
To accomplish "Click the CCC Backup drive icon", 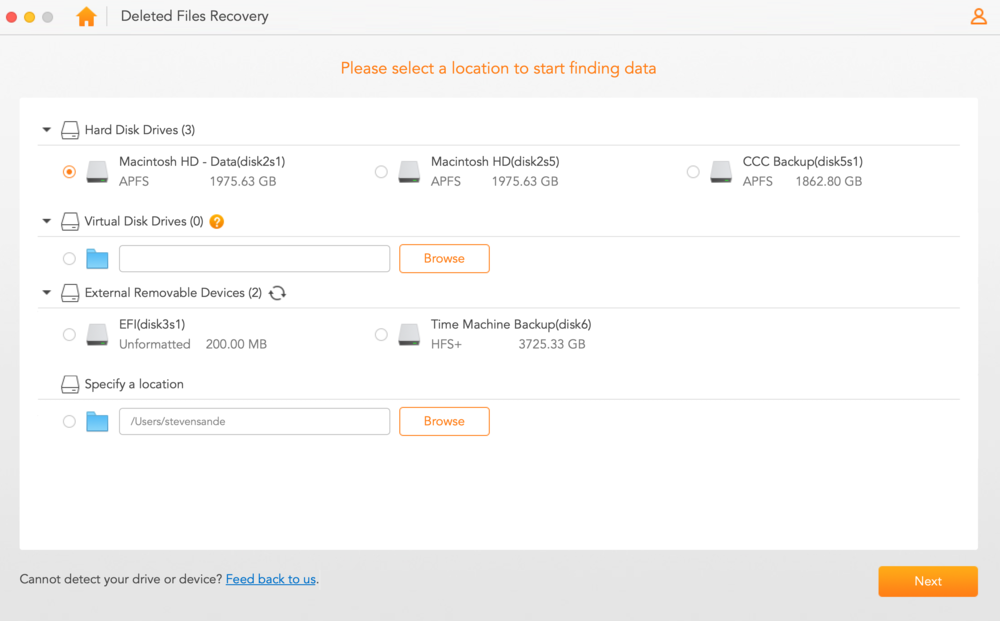I will (x=721, y=172).
